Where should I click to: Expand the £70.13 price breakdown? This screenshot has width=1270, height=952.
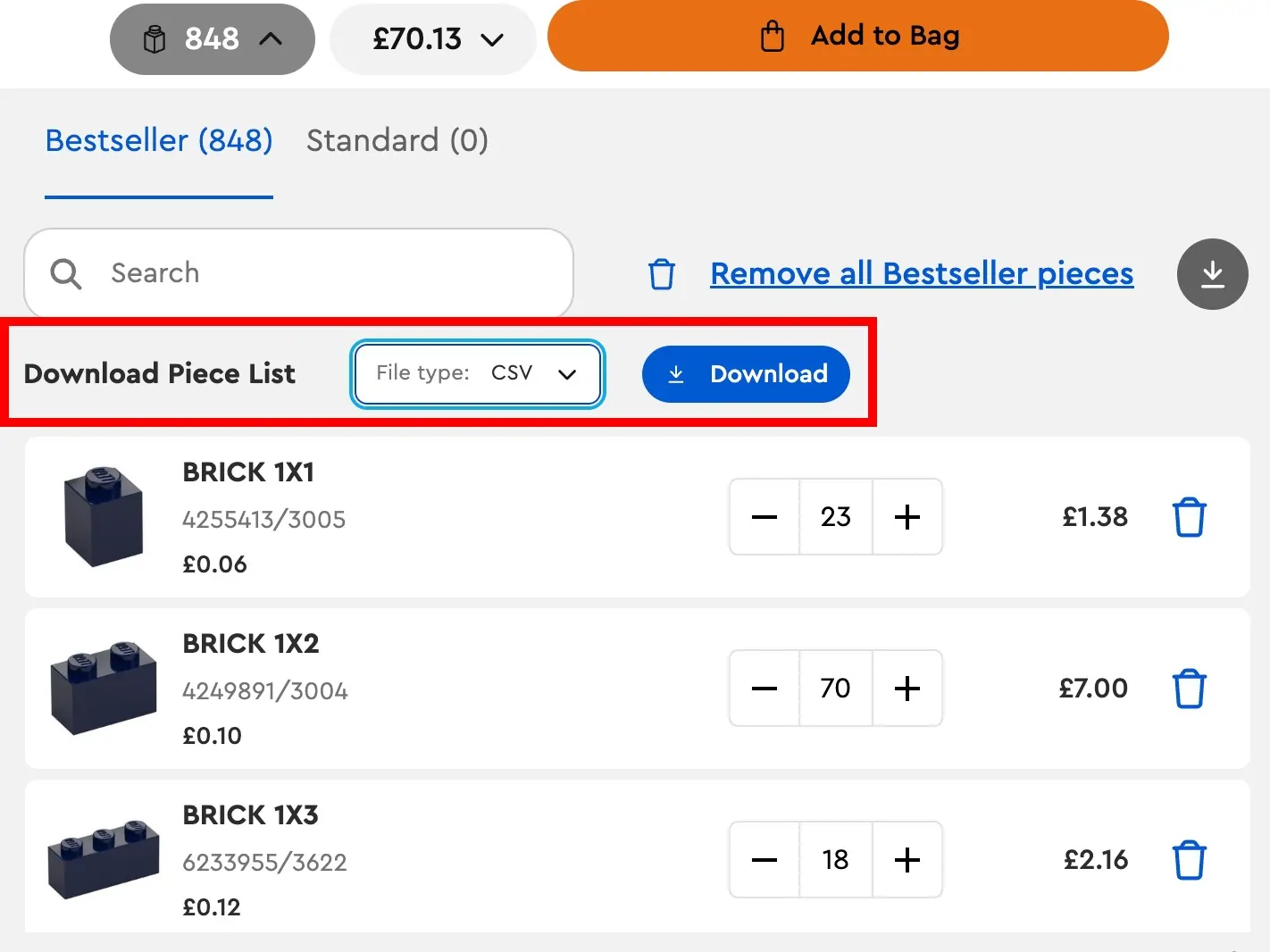492,39
